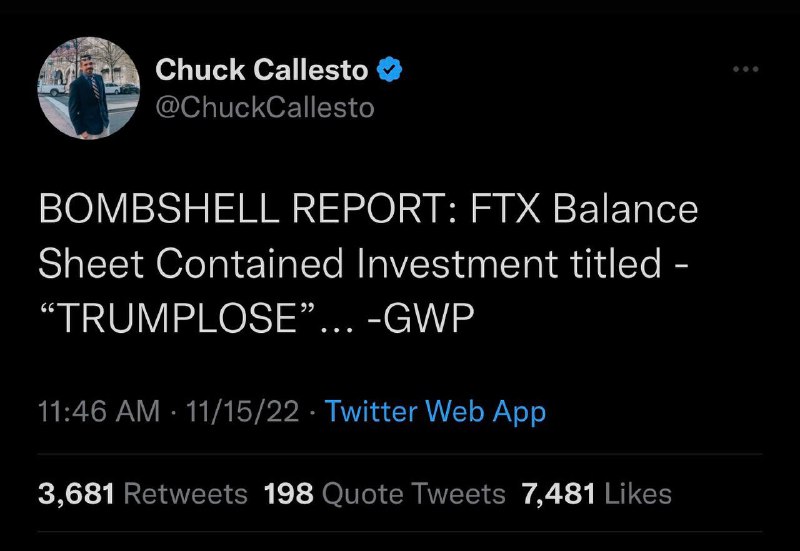Click the Sheet Contained Investment text line
800x551 pixels.
click(298, 263)
